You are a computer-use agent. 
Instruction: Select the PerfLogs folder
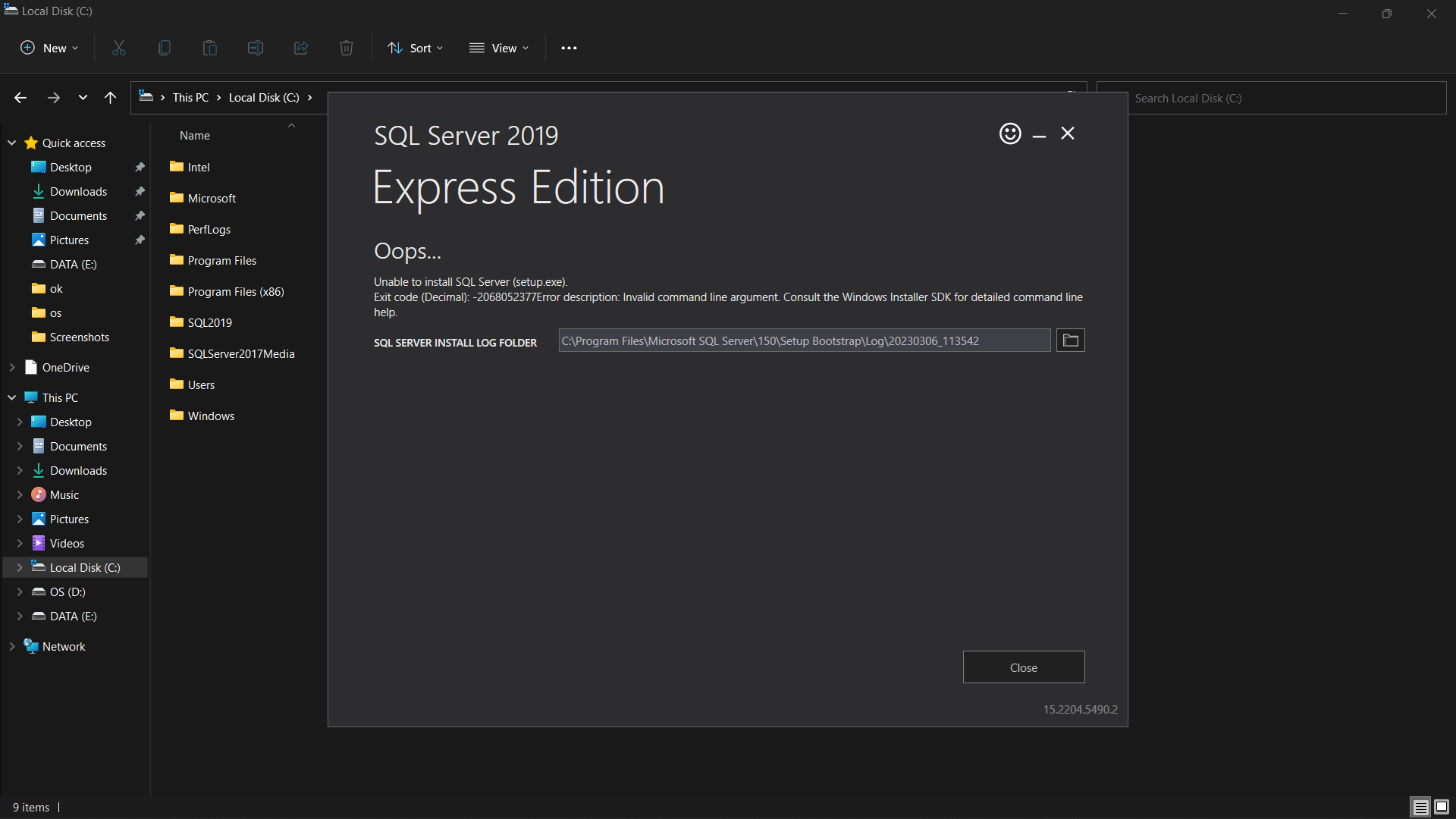[x=209, y=229]
